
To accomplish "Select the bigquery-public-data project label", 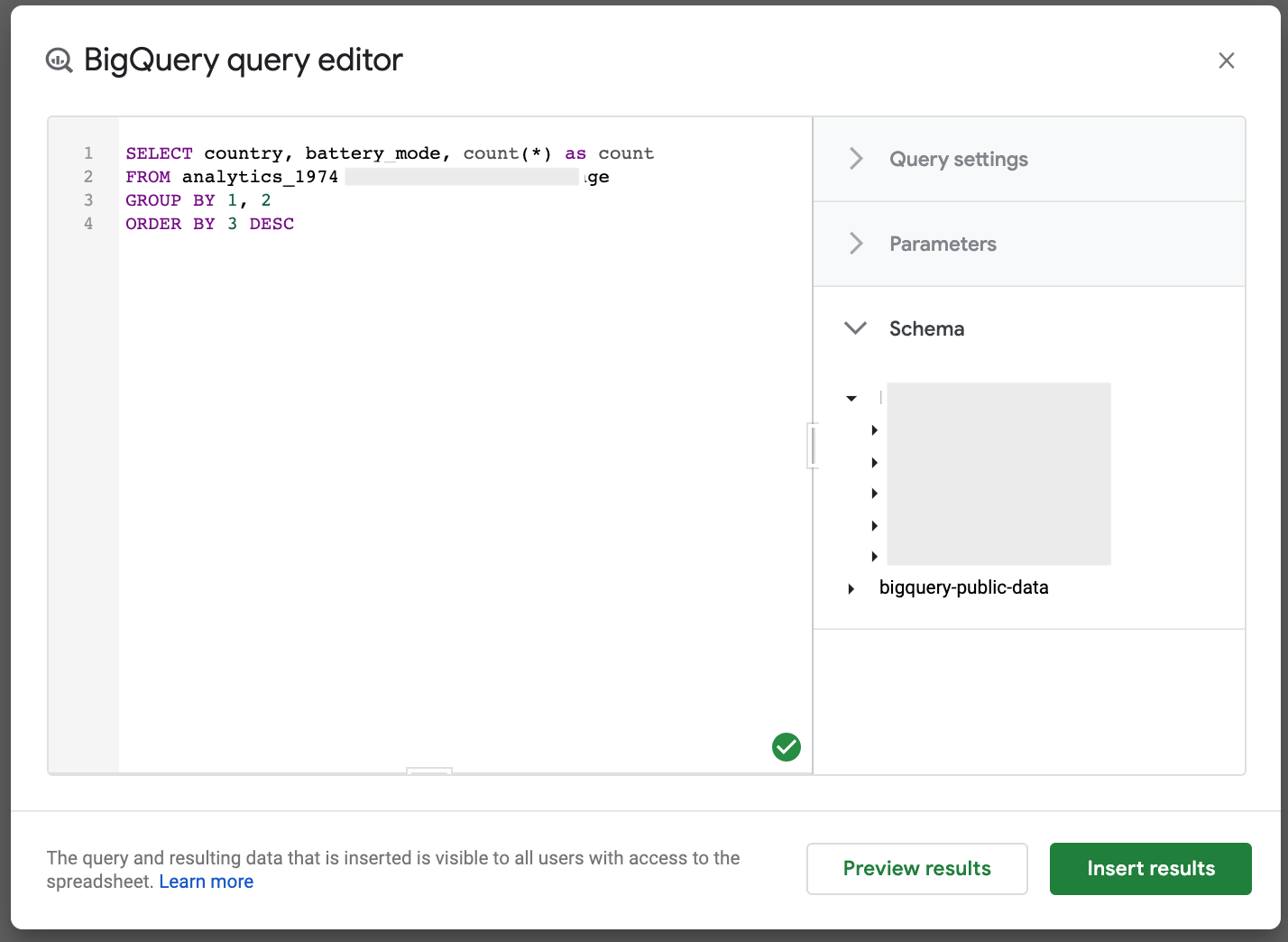I will pos(963,588).
